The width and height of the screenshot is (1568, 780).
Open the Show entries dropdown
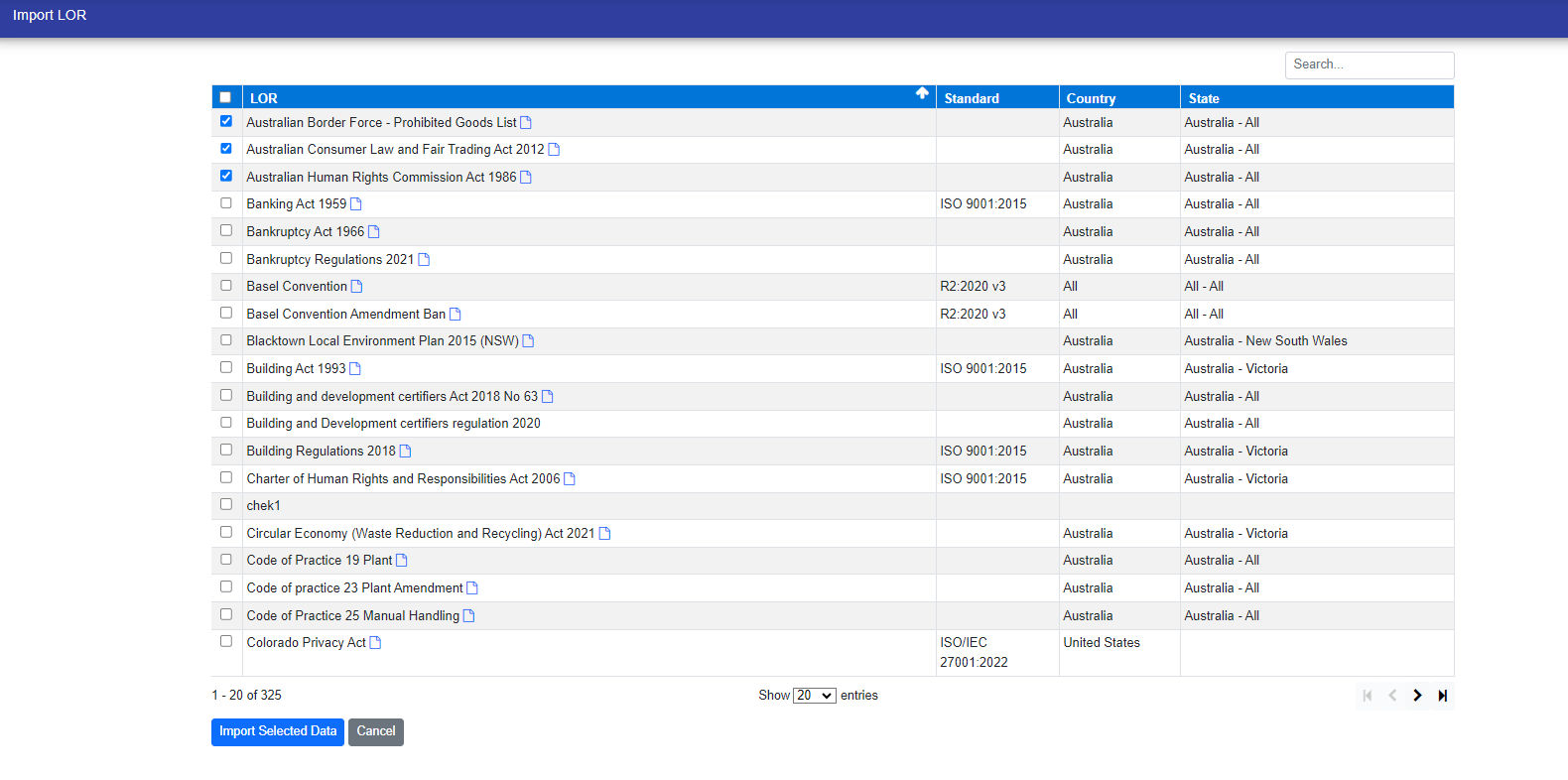coord(814,696)
